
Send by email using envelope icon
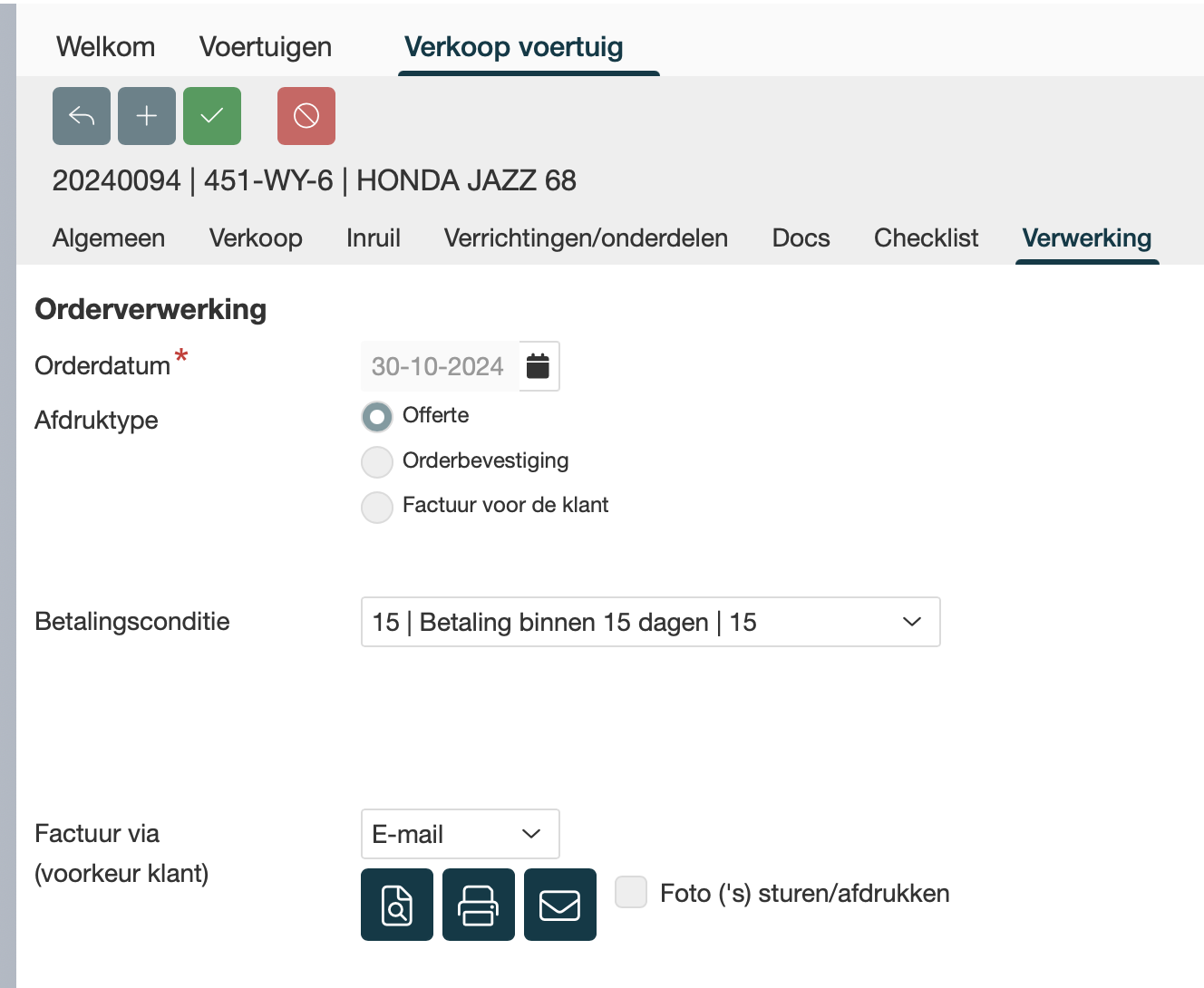coord(560,905)
